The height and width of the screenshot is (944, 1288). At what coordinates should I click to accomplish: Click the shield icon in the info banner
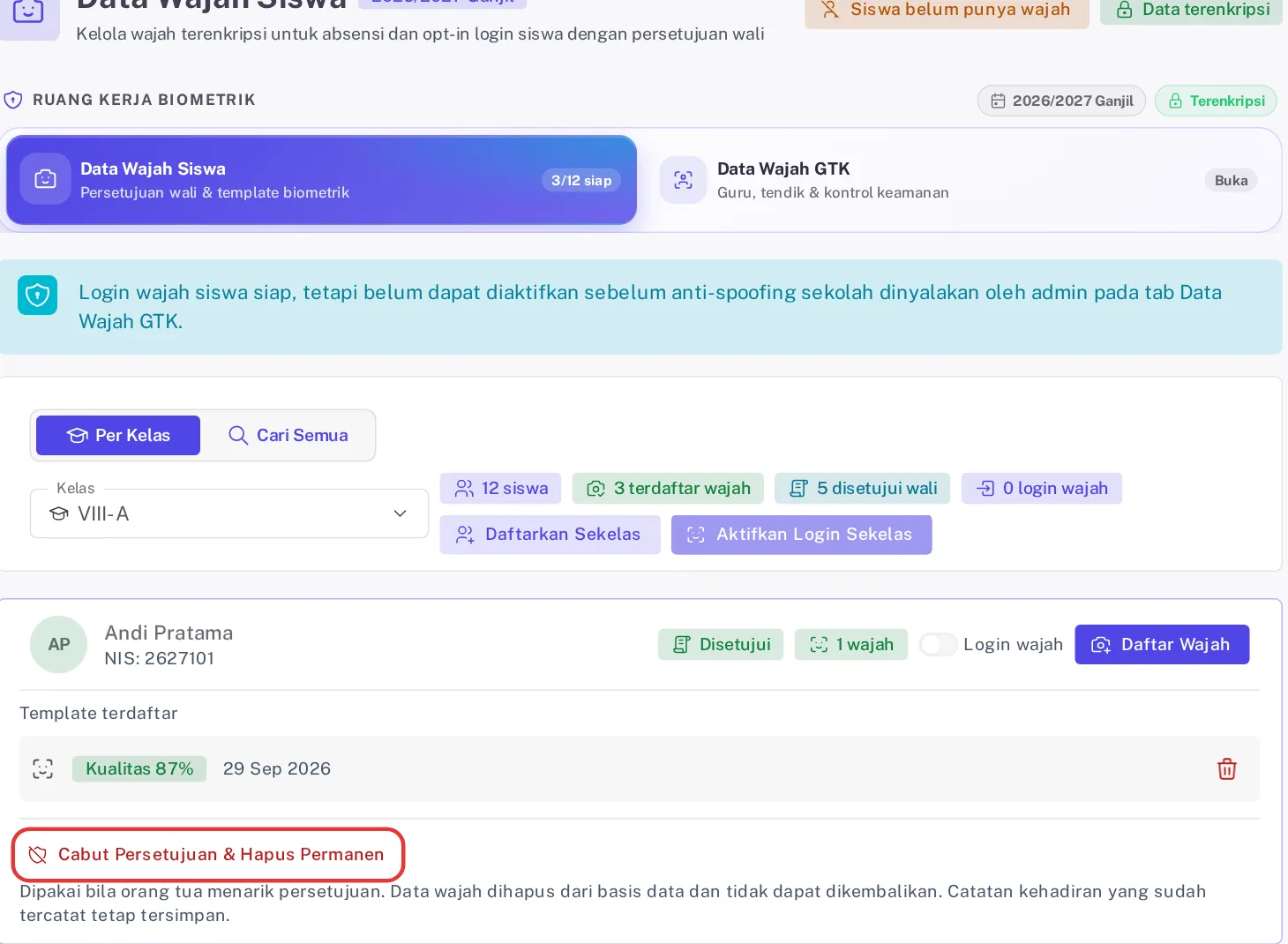pyautogui.click(x=37, y=296)
